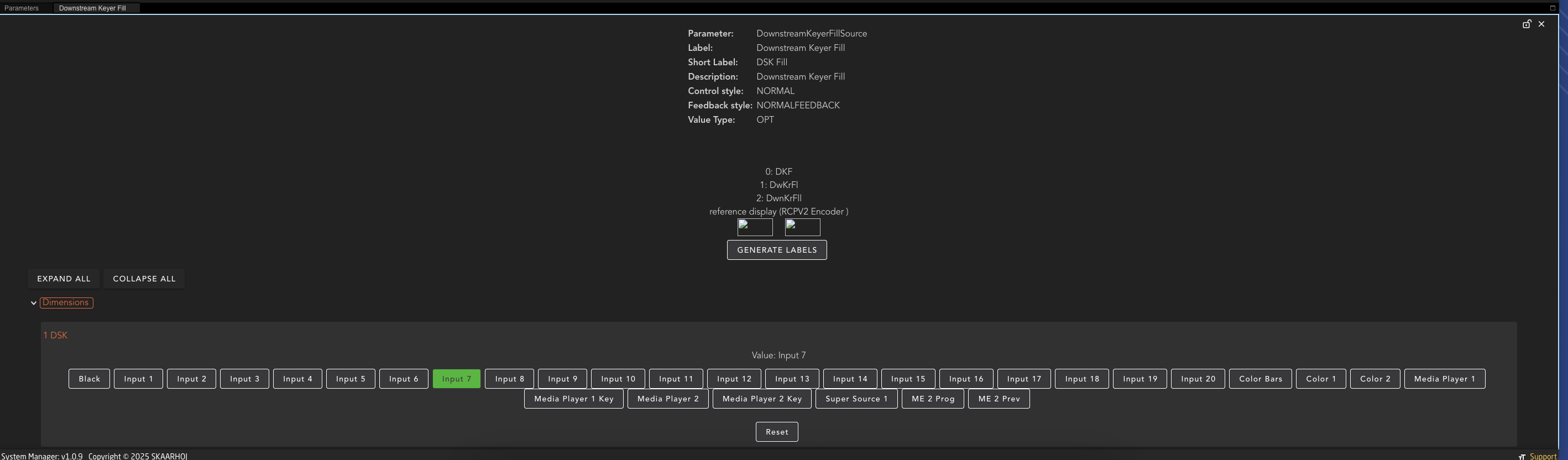Close the Downstream Keyer Fill panel
Viewport: 1568px width, 460px height.
[1541, 24]
